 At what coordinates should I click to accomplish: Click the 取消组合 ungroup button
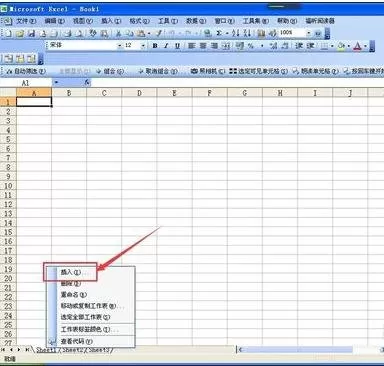pyautogui.click(x=158, y=71)
